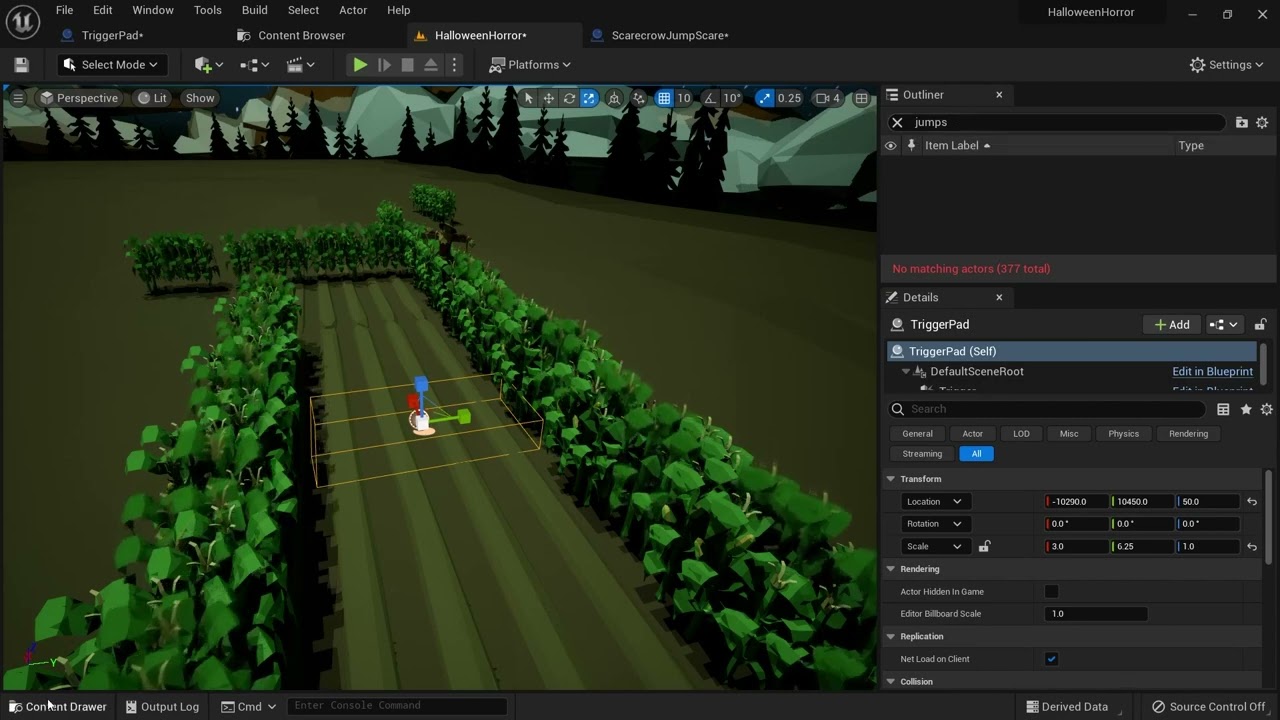
Task: Collapse the DefaultSceneRoot tree node
Action: click(x=906, y=371)
